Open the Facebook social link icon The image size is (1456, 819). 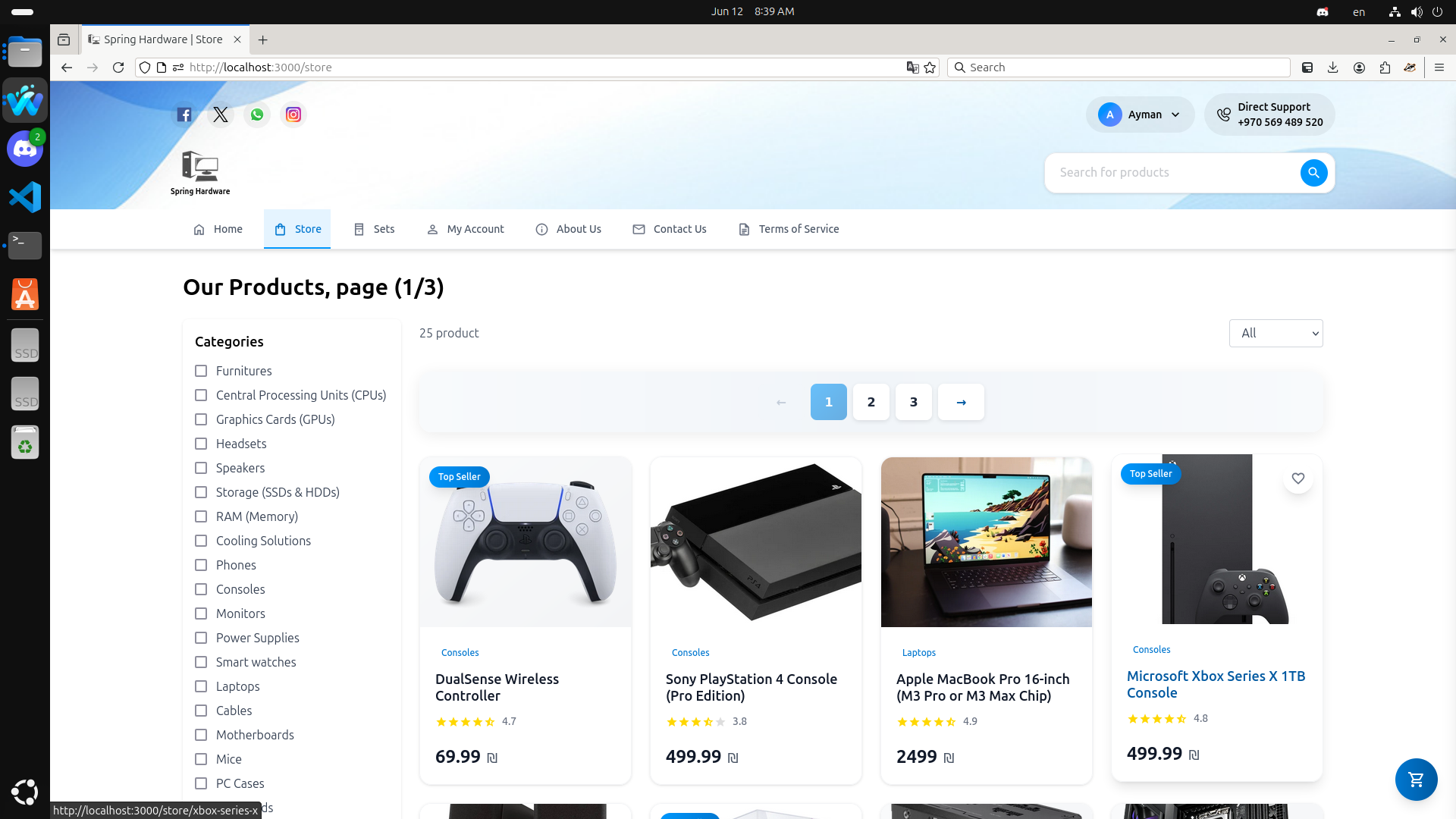(x=184, y=115)
